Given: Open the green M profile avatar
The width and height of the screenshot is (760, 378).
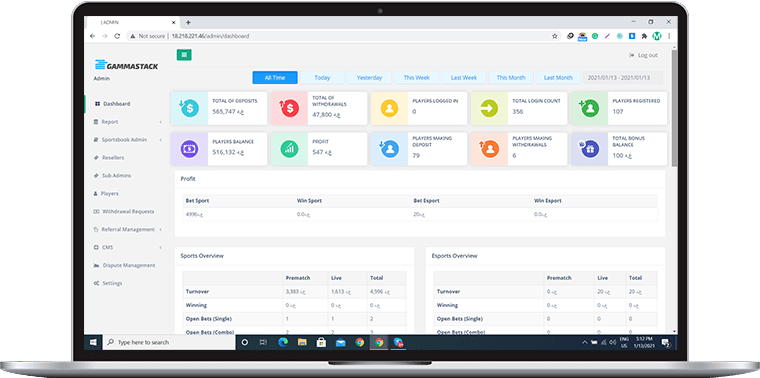Looking at the screenshot, I should [x=657, y=36].
